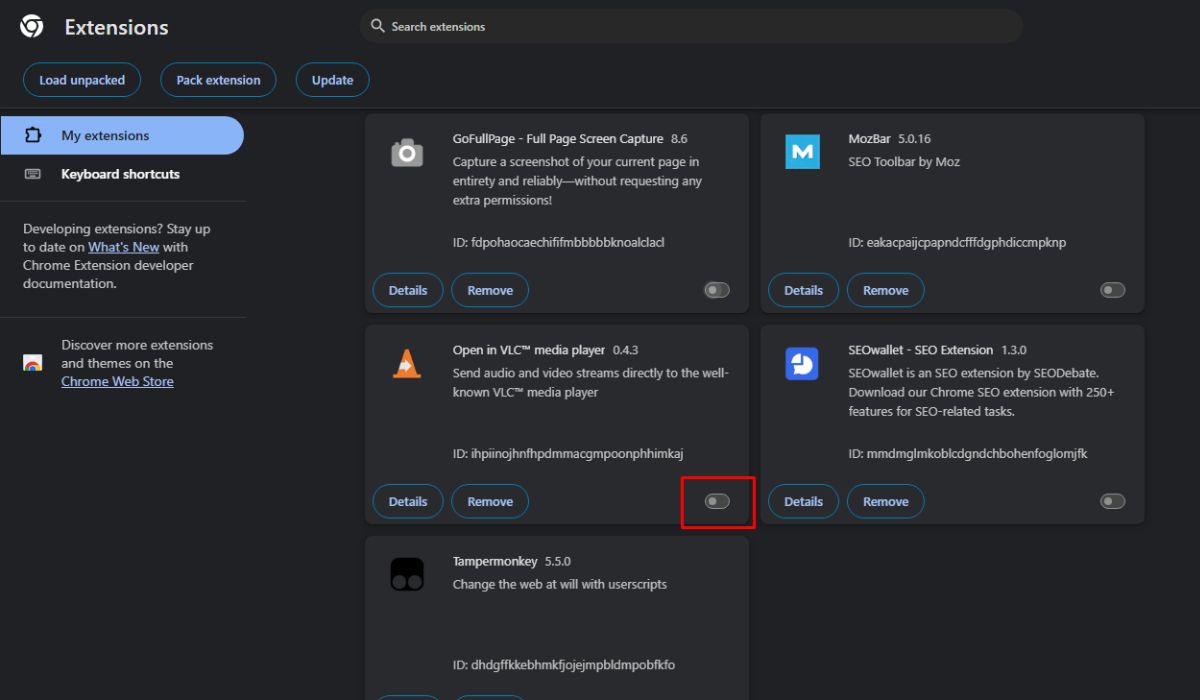Click 'SEO Toolbar by Moz' description
Viewport: 1200px width, 700px height.
pyautogui.click(x=904, y=161)
